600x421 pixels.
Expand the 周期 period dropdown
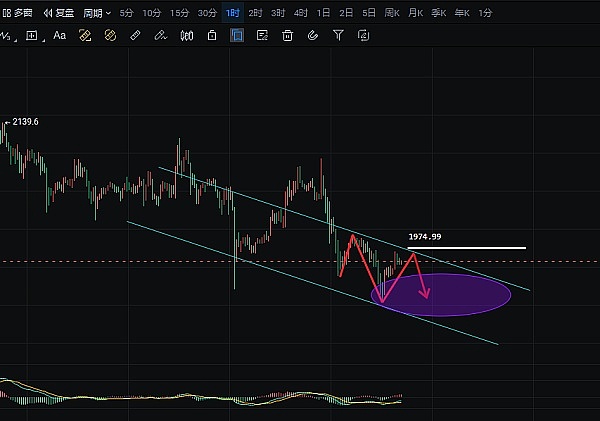tap(96, 13)
